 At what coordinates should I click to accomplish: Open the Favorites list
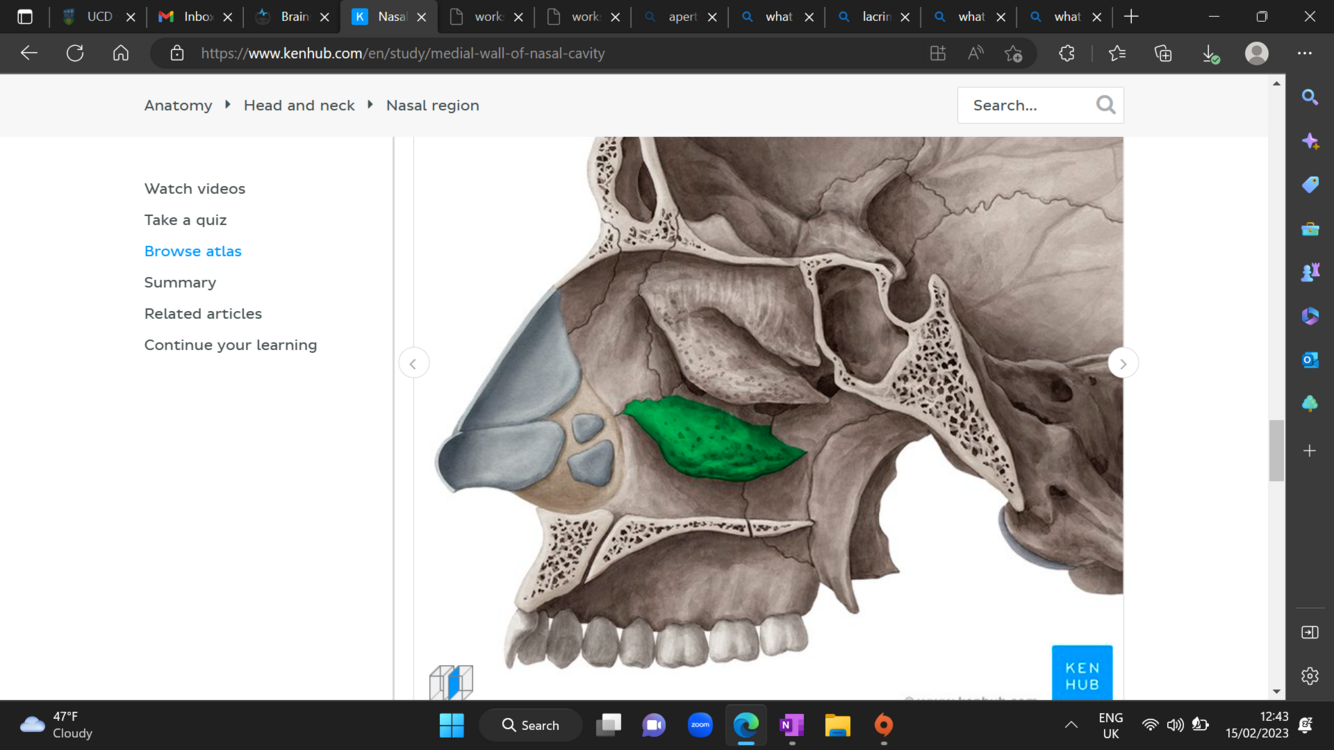[1117, 53]
